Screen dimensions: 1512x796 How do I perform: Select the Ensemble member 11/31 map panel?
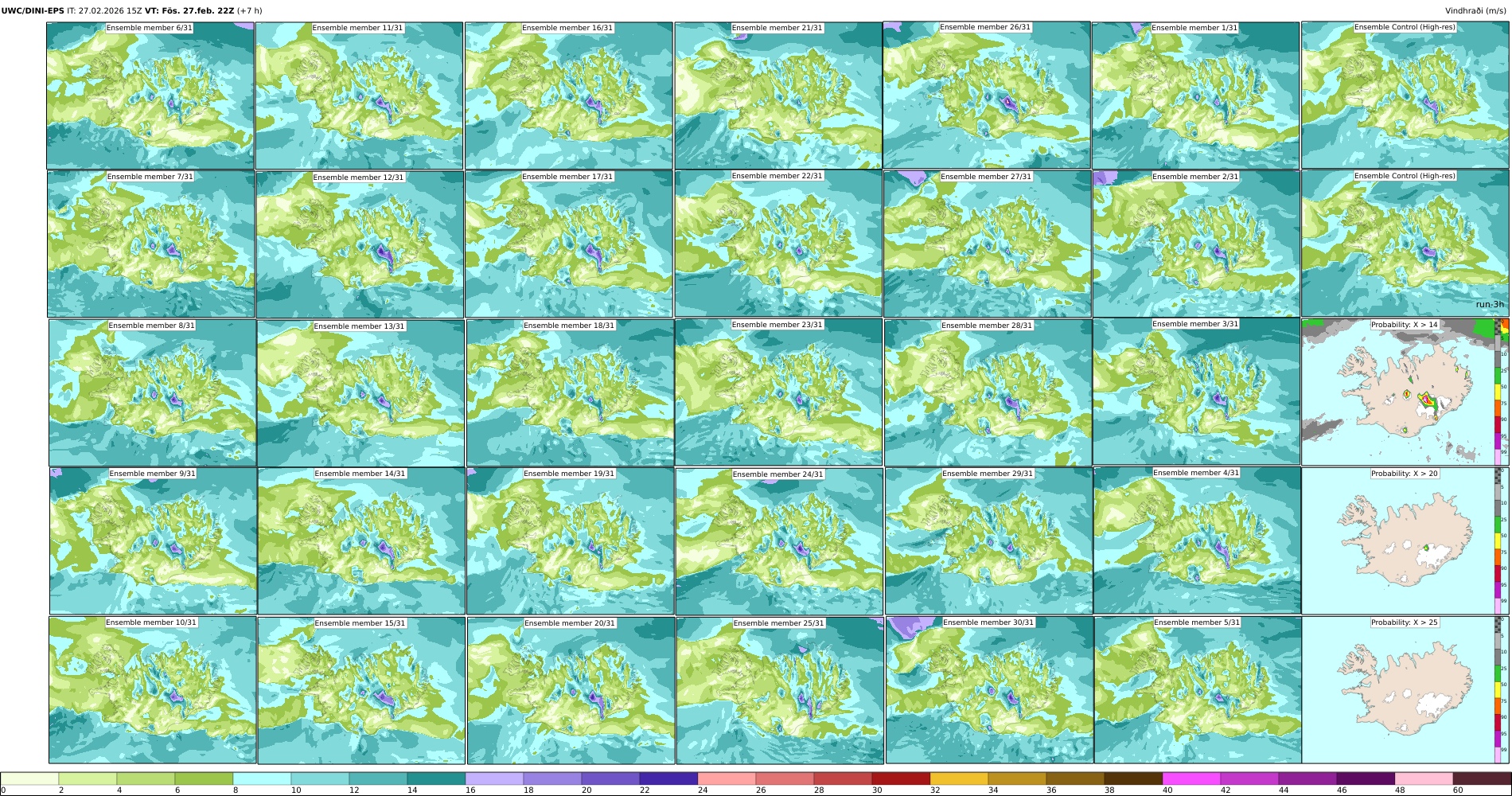click(x=359, y=96)
